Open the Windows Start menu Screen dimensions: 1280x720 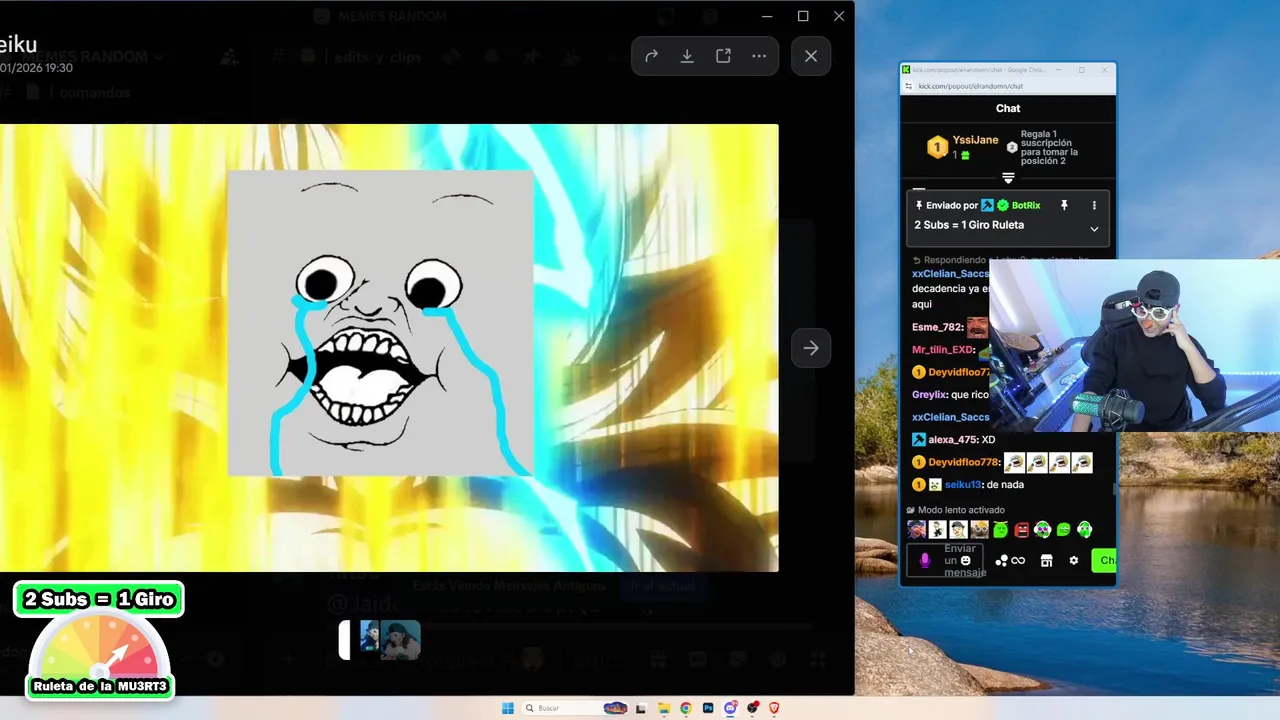(x=507, y=708)
